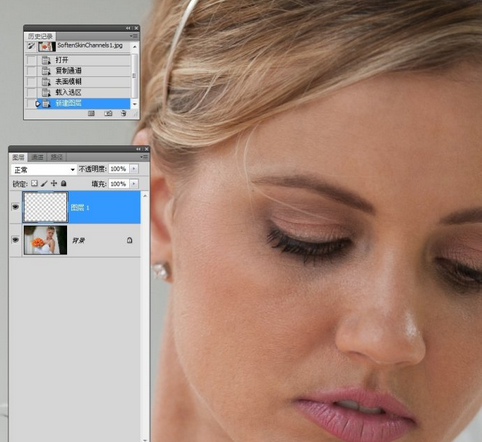Create new document from current history state
The height and width of the screenshot is (442, 482).
(91, 113)
